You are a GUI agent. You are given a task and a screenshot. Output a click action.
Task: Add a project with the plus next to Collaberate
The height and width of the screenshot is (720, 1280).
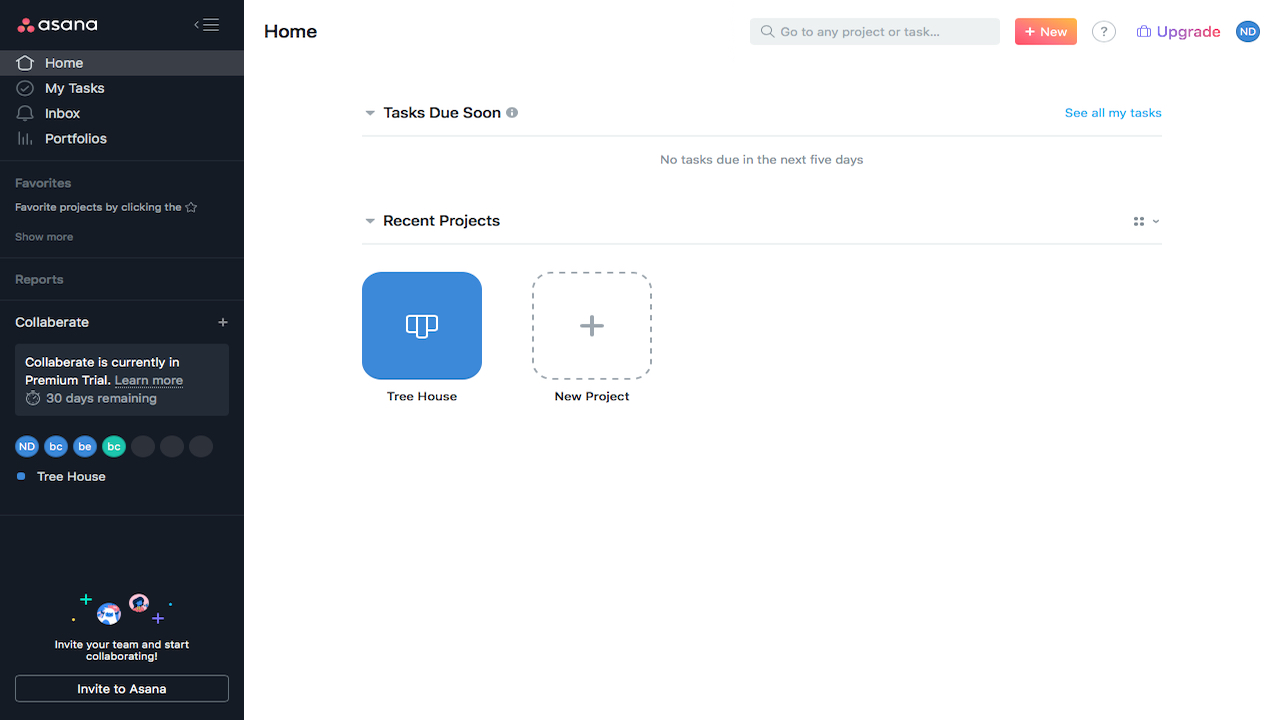click(x=223, y=322)
